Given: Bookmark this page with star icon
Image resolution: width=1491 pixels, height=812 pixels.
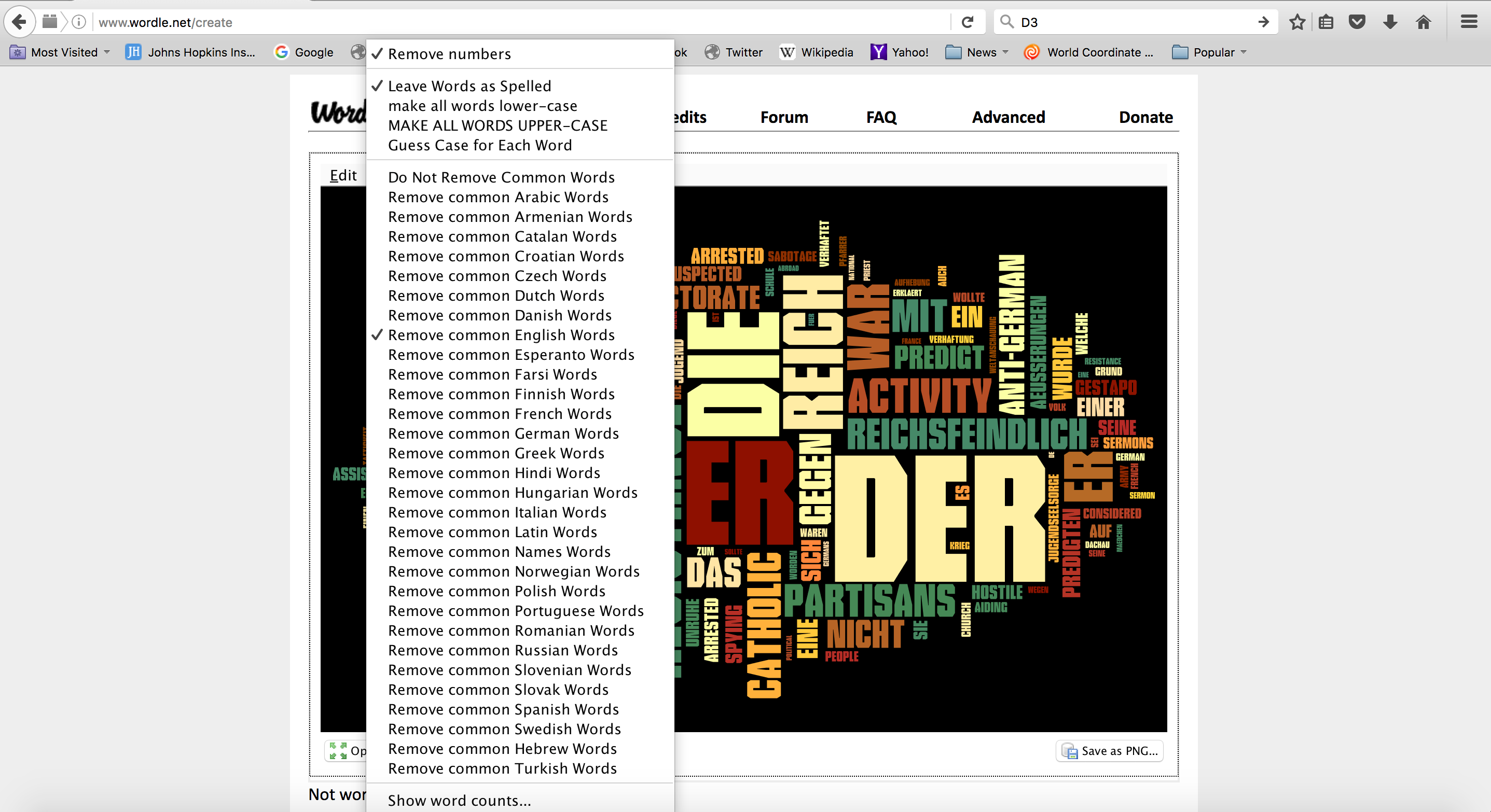Looking at the screenshot, I should click(1297, 22).
